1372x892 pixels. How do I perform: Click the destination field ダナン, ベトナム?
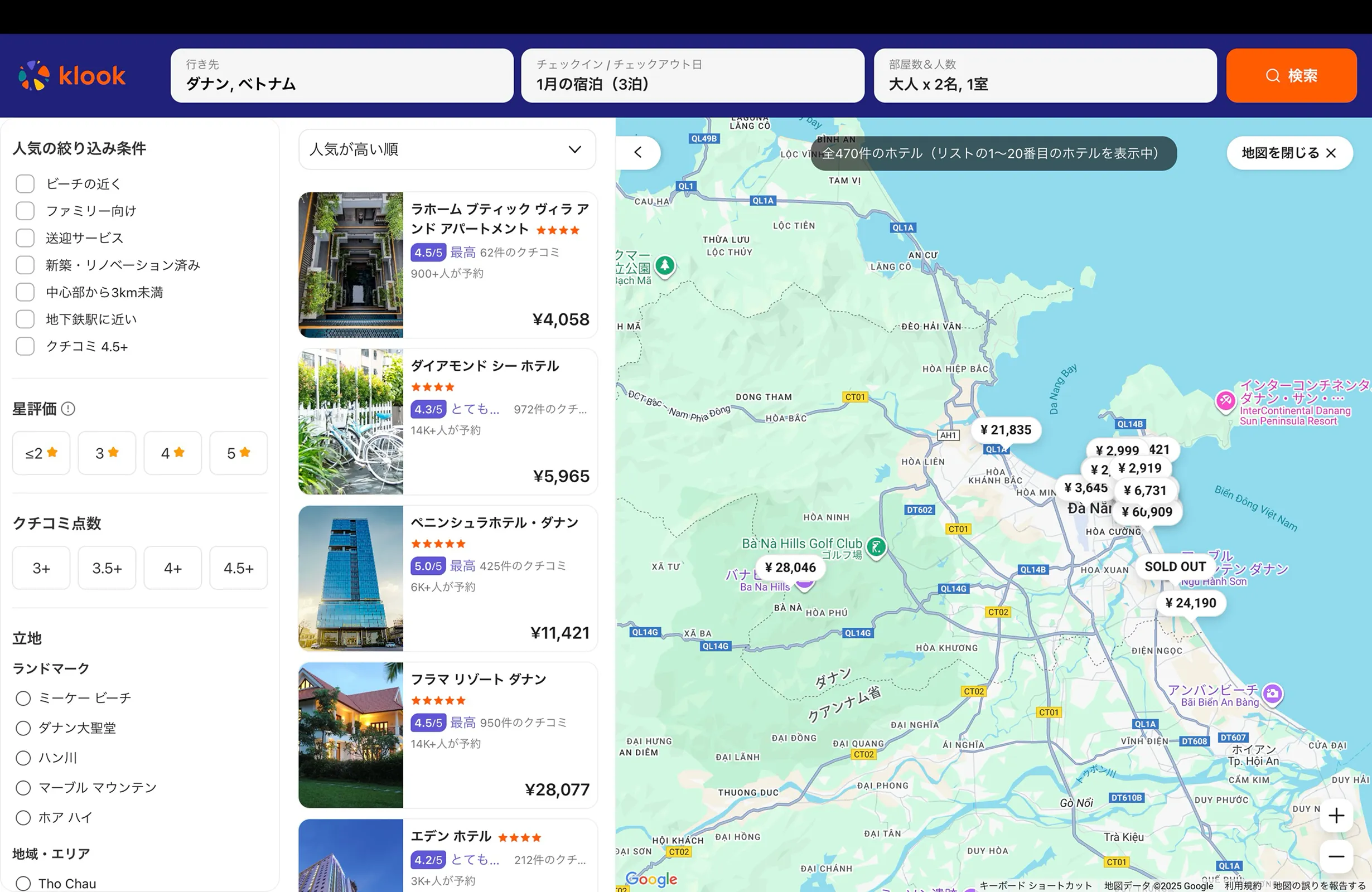coord(342,75)
